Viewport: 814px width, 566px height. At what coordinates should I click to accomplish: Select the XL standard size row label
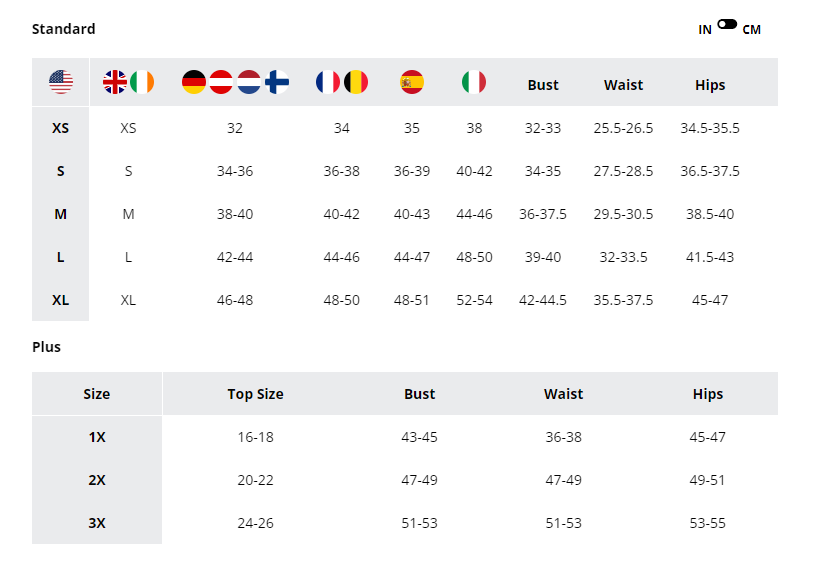(60, 300)
